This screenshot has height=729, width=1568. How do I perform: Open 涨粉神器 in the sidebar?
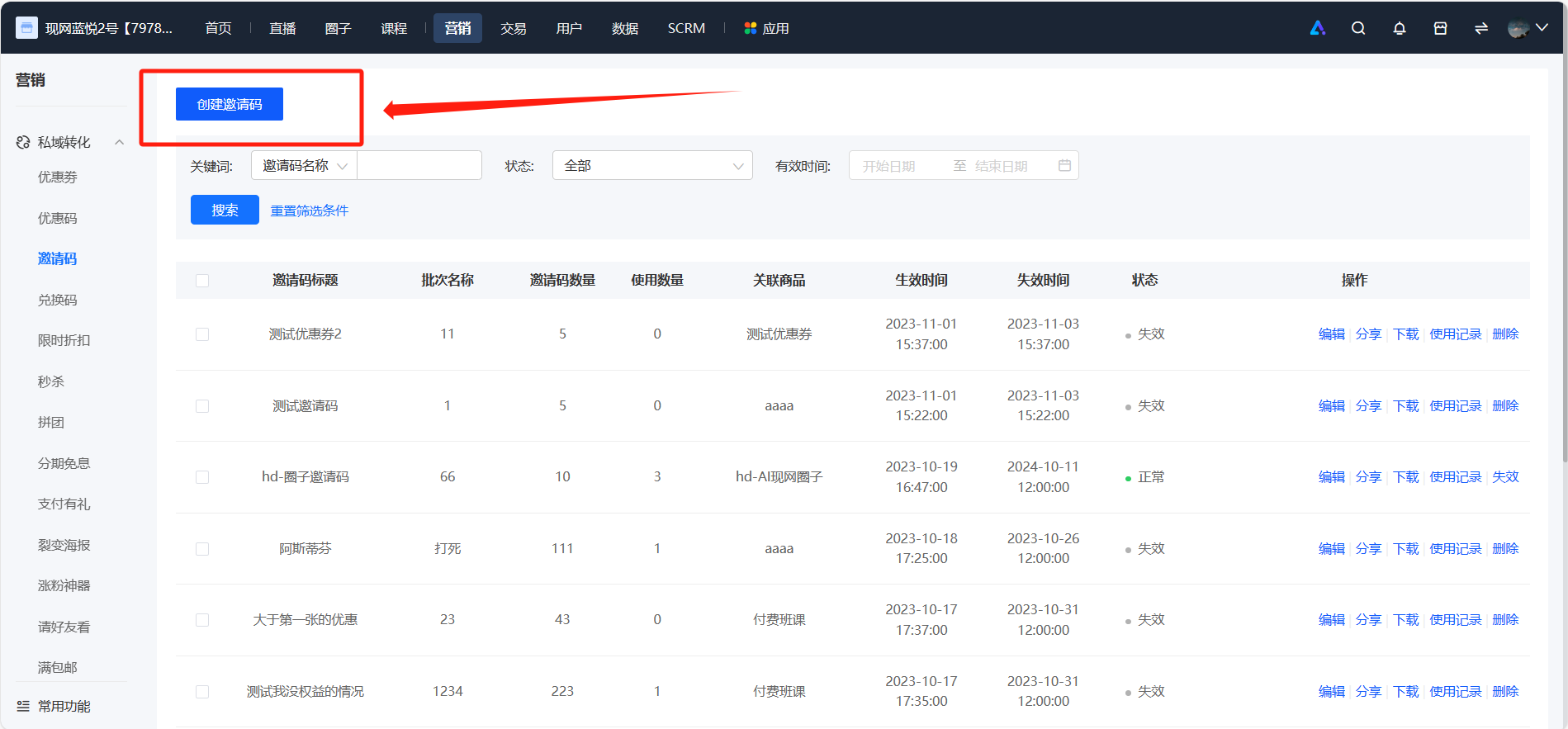click(x=64, y=585)
